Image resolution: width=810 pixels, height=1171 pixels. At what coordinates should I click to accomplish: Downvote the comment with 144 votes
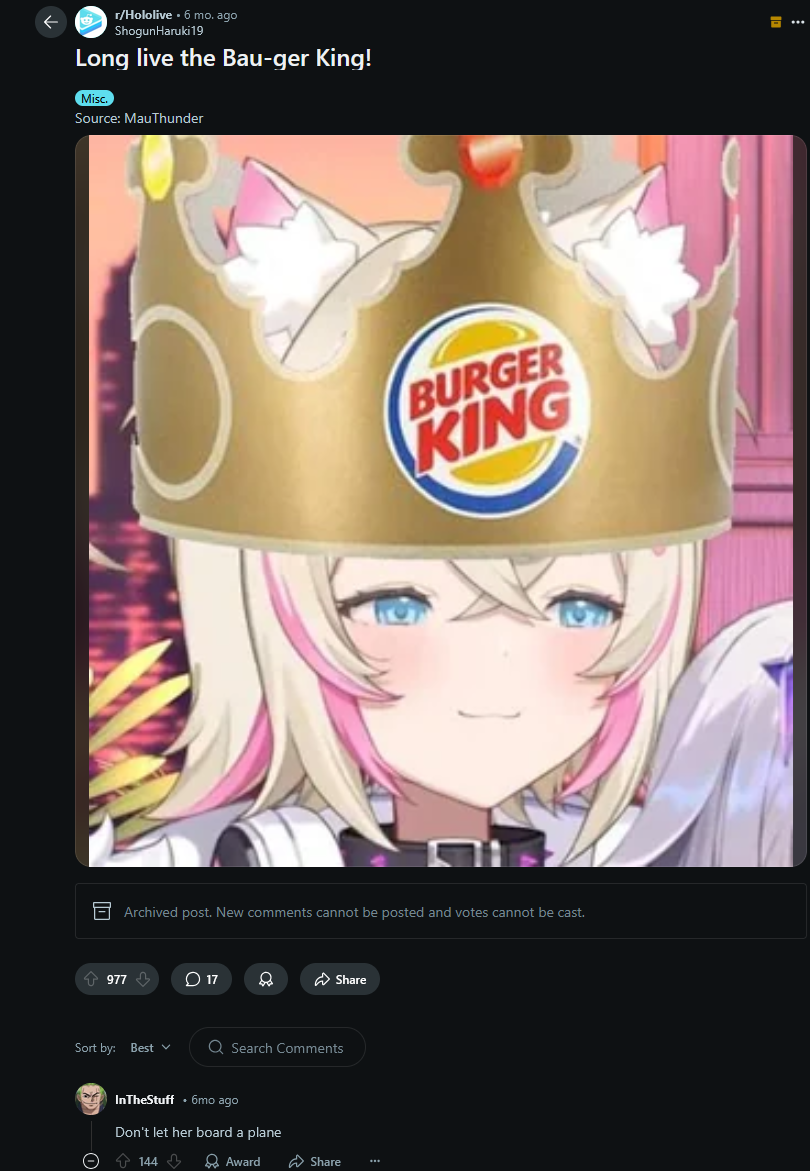point(174,1161)
